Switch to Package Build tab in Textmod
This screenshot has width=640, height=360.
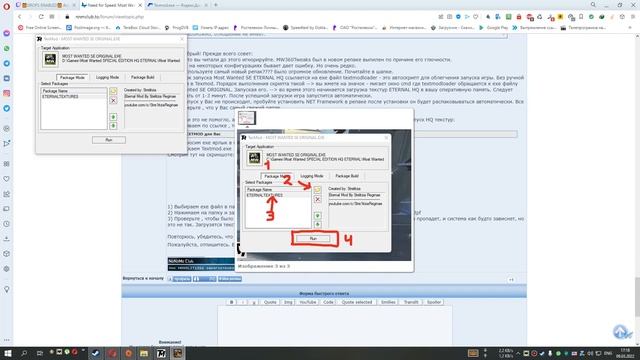point(142,77)
